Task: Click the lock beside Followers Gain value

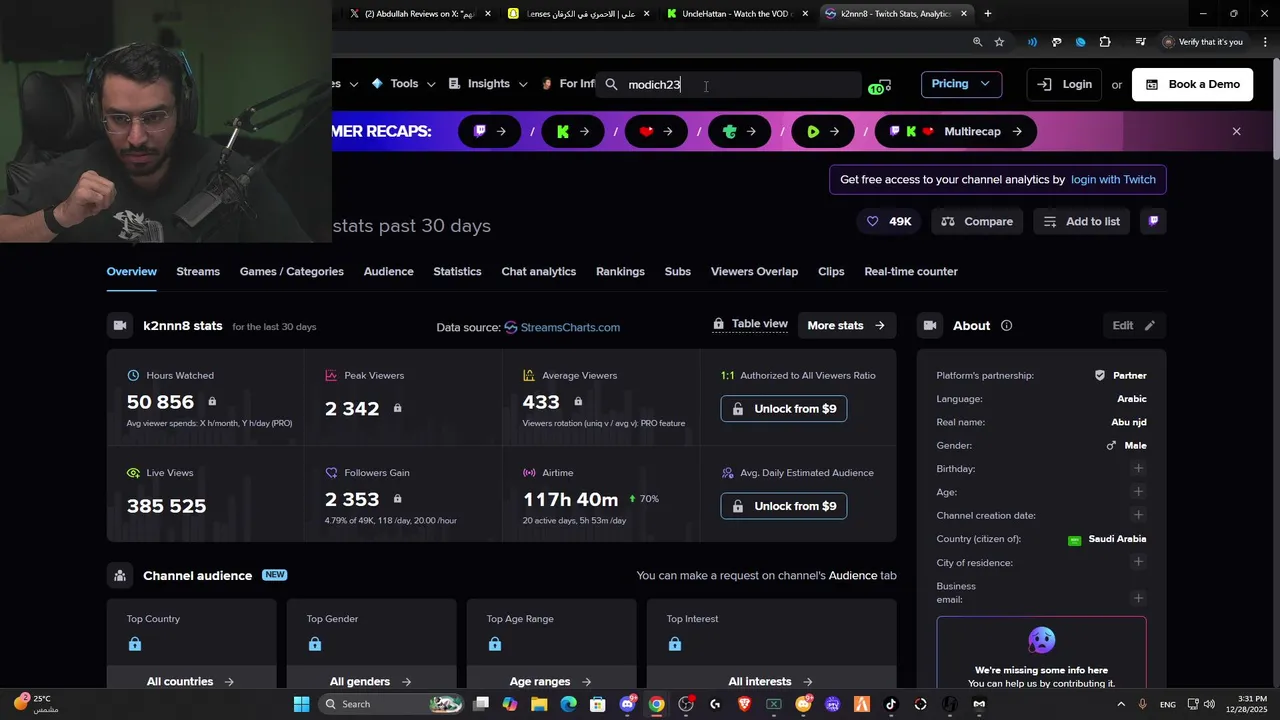Action: click(397, 498)
